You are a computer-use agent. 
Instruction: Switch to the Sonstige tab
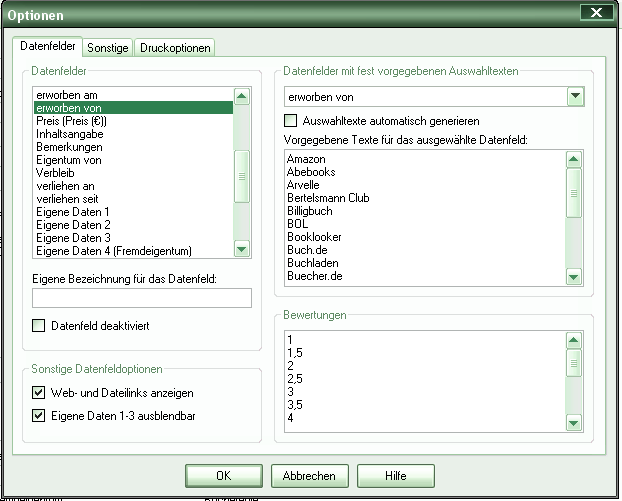[x=107, y=48]
